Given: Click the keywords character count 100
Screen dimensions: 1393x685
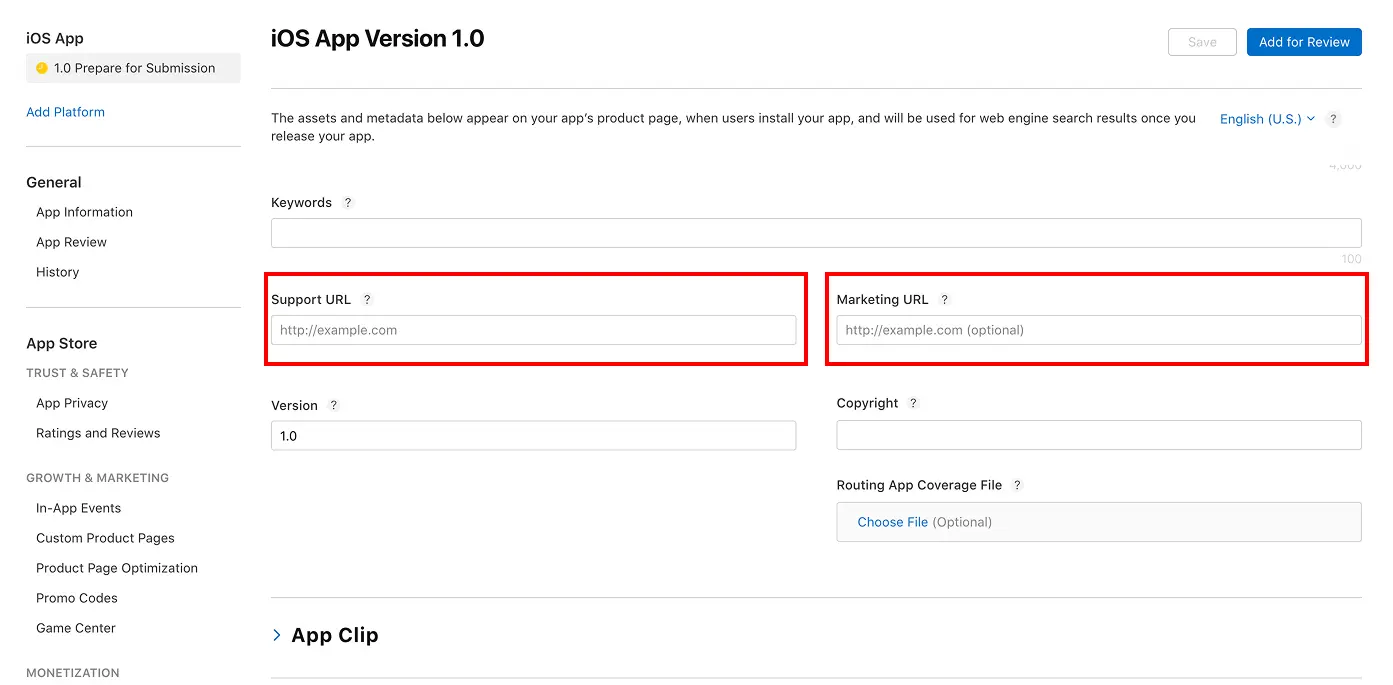Looking at the screenshot, I should (x=1351, y=259).
